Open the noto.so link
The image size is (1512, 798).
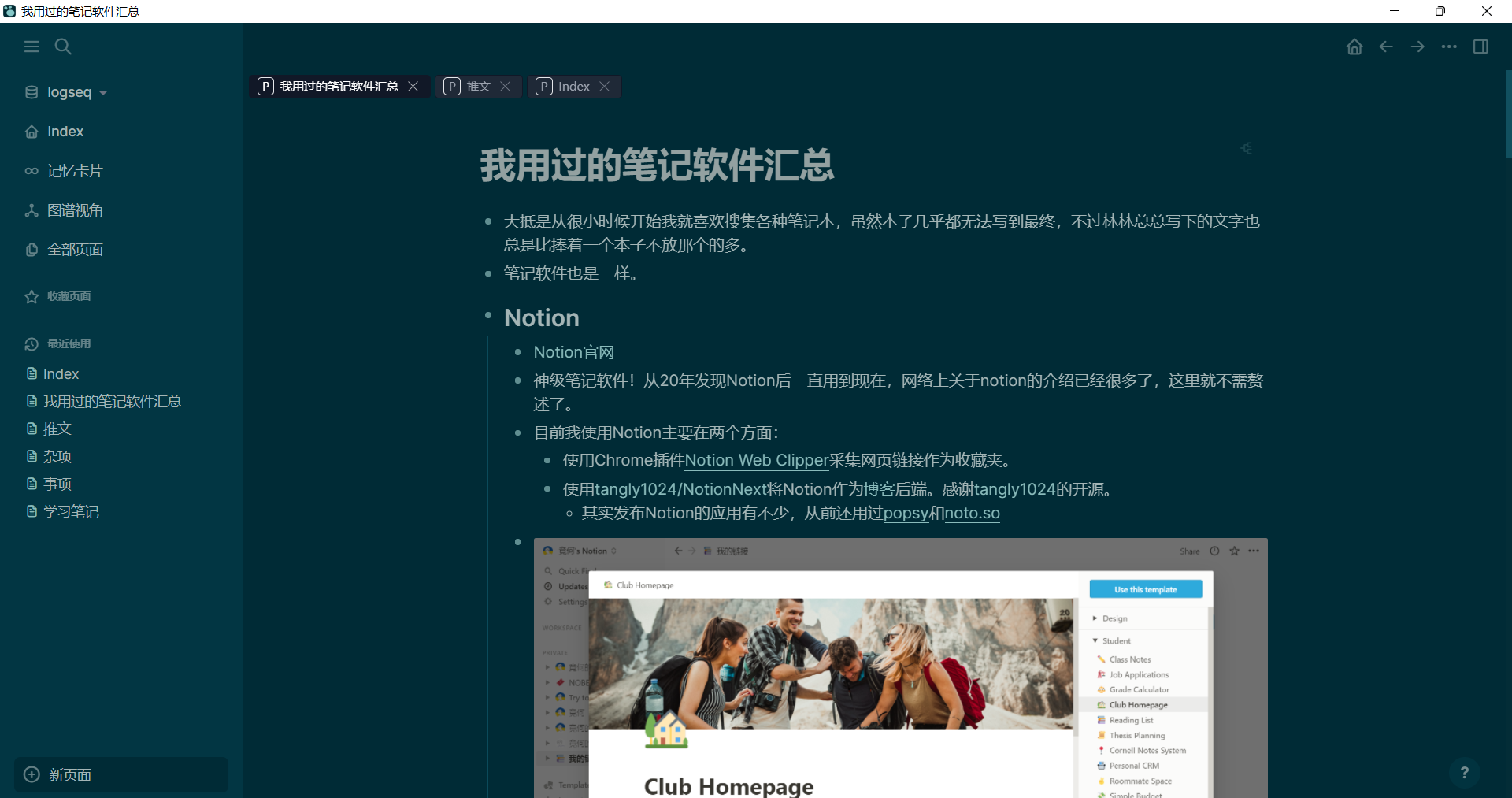point(972,513)
